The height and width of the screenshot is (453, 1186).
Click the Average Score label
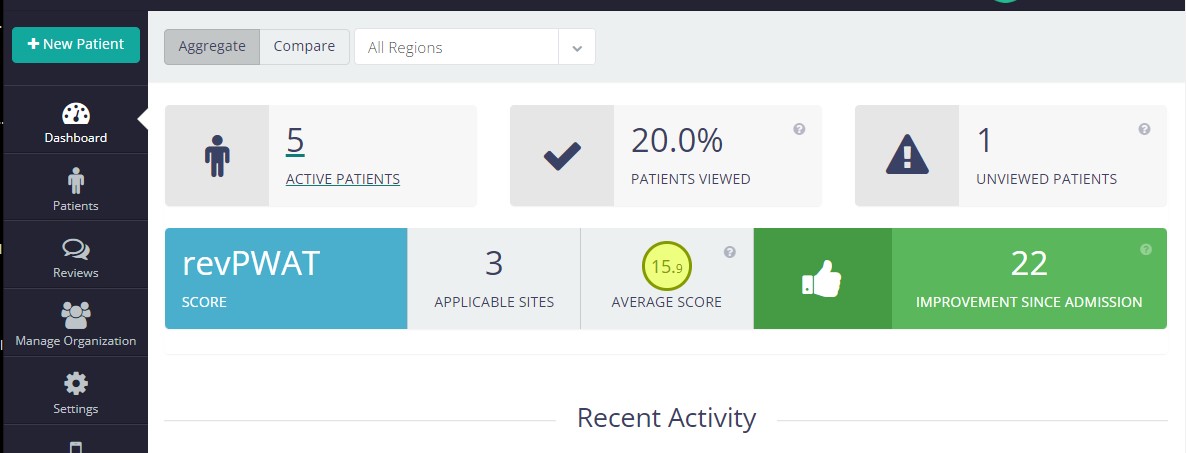click(x=666, y=302)
